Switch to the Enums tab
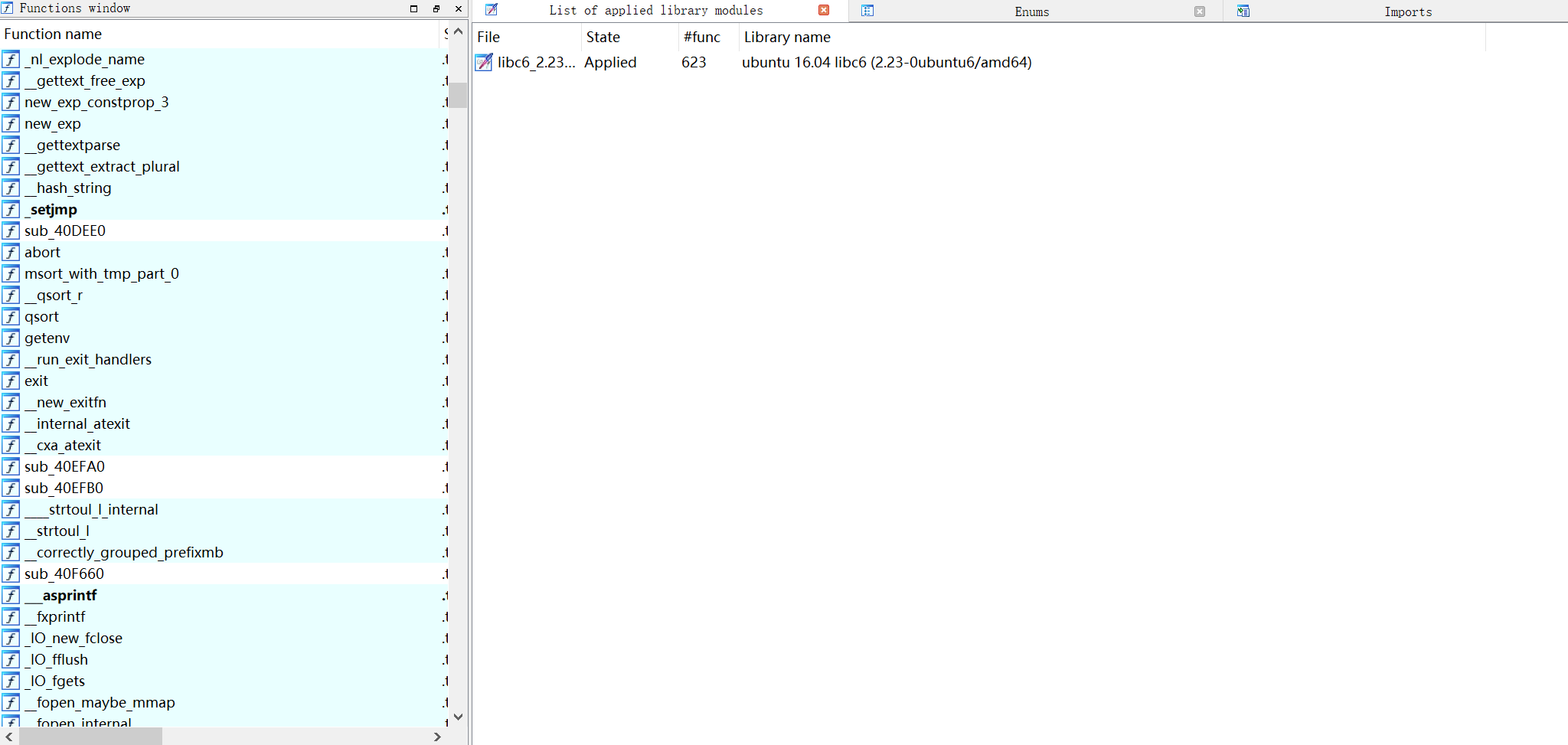Screen dimensions: 1568x745 coord(1031,12)
